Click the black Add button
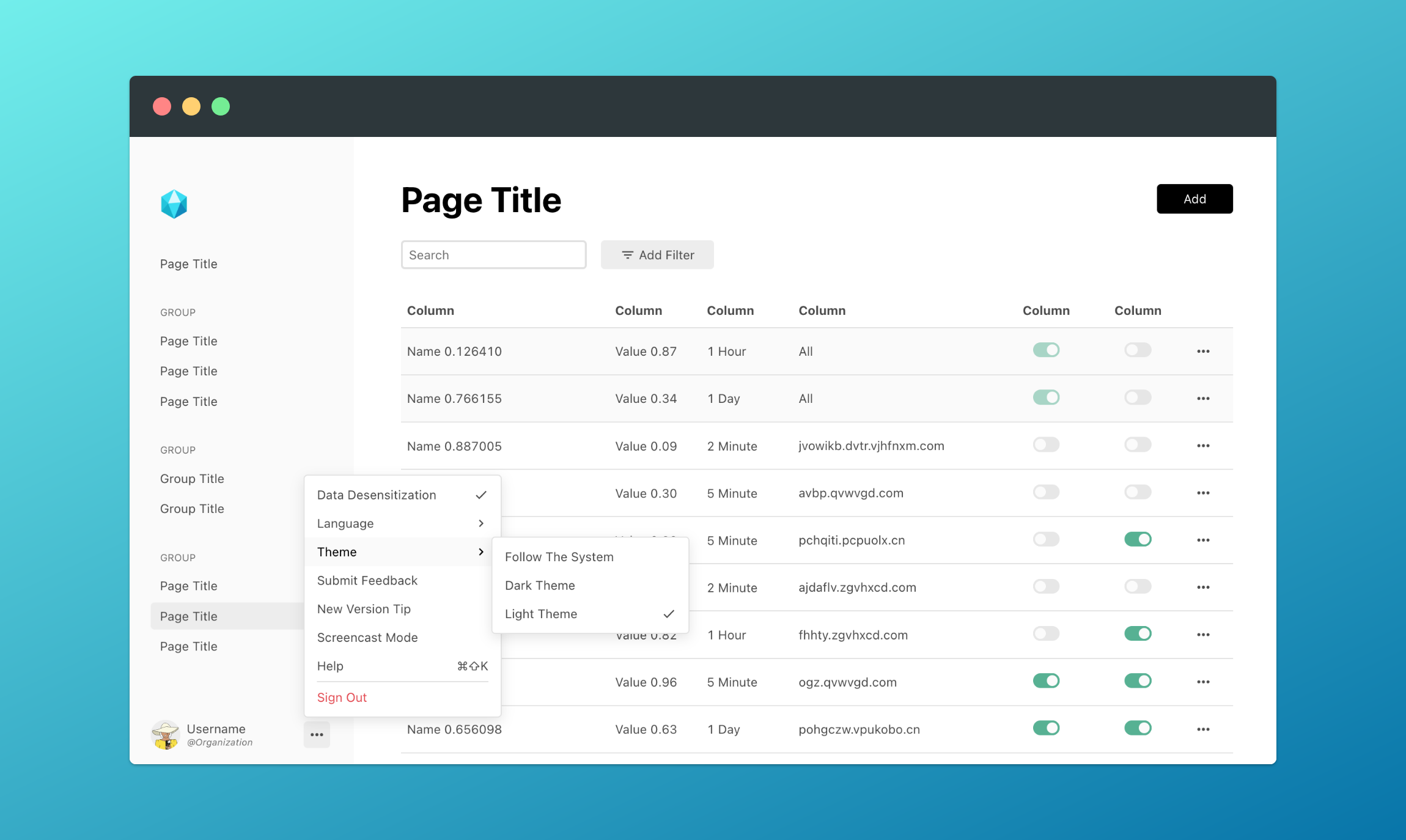1406x840 pixels. 1194,199
